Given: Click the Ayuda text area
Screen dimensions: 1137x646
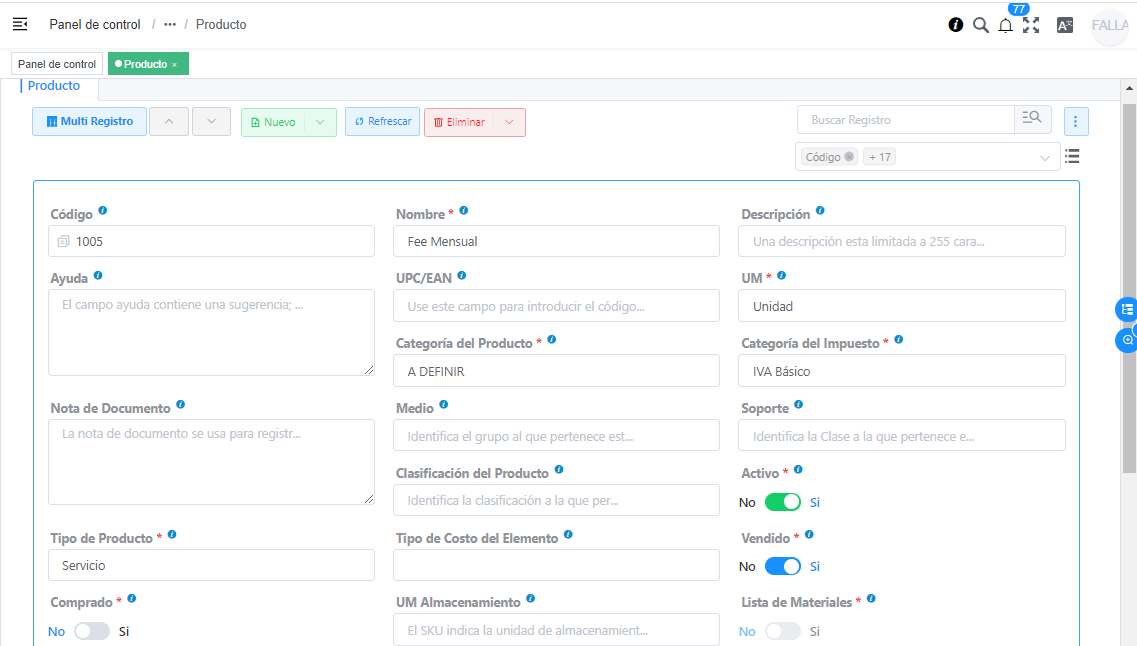Looking at the screenshot, I should coord(211,332).
